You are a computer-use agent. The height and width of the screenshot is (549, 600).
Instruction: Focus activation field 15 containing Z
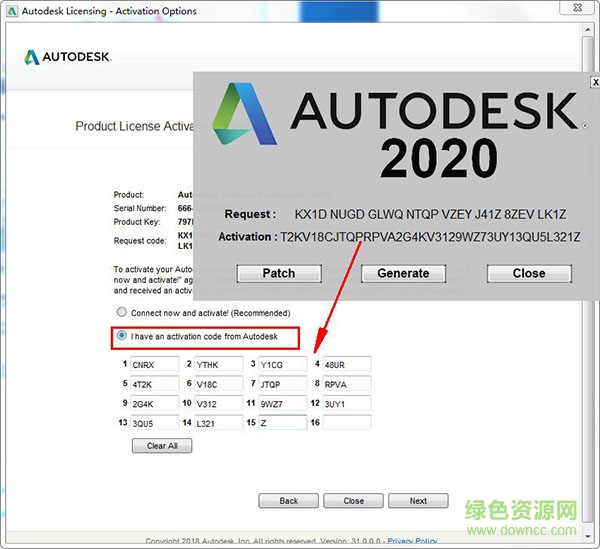tap(283, 423)
